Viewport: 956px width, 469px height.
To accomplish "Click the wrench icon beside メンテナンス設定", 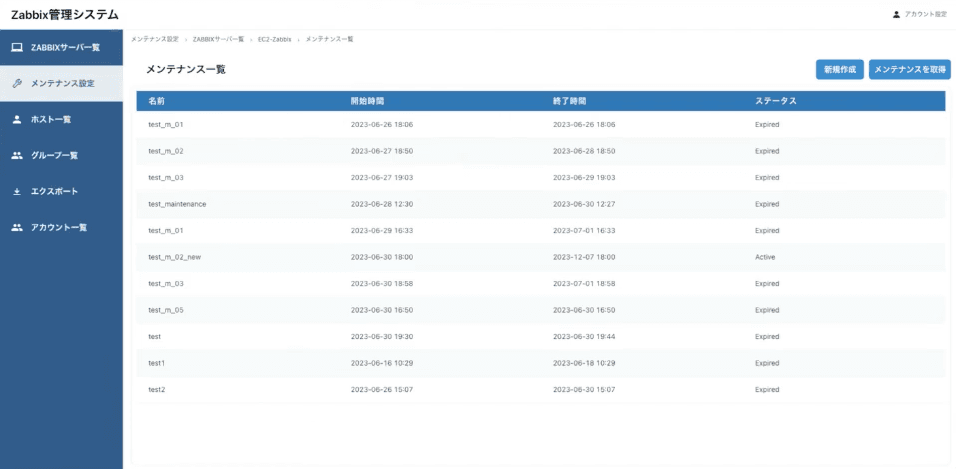I will pos(17,84).
